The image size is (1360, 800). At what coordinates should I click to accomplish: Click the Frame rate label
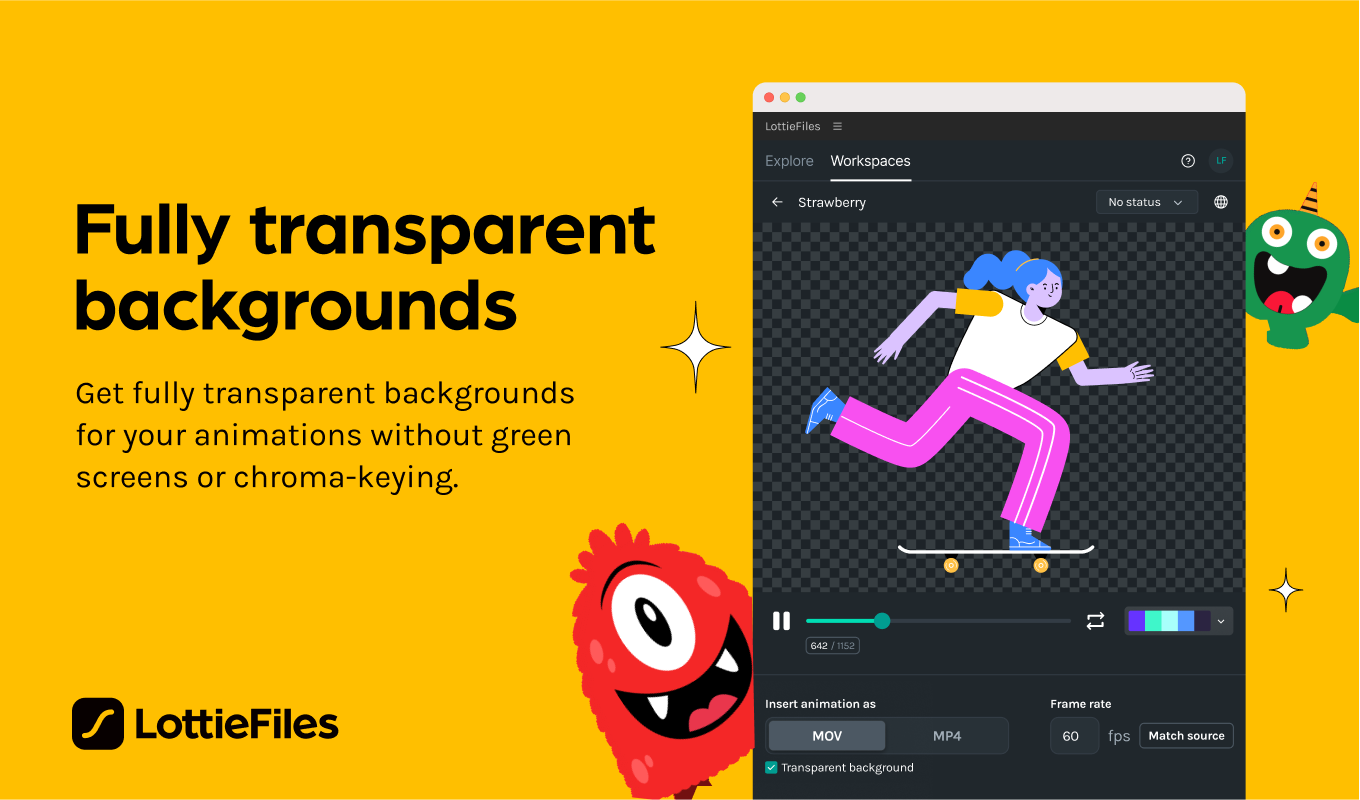pos(1080,704)
